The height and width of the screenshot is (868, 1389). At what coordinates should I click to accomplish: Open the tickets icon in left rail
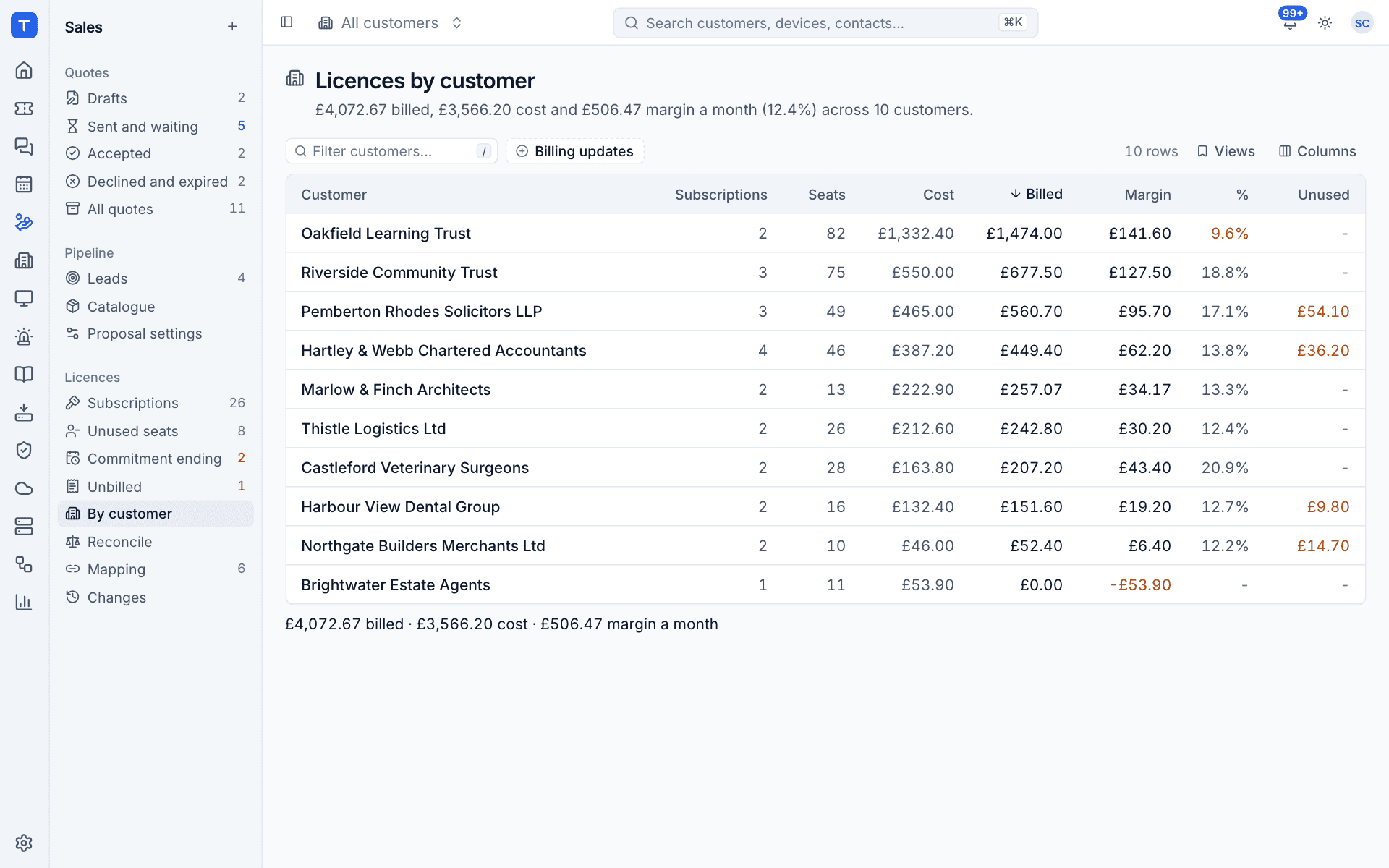tap(24, 109)
